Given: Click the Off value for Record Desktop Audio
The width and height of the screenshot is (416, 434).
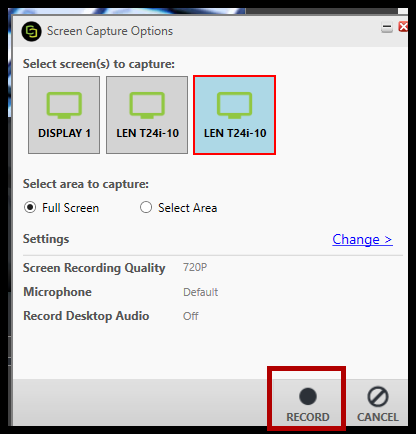Looking at the screenshot, I should [191, 316].
